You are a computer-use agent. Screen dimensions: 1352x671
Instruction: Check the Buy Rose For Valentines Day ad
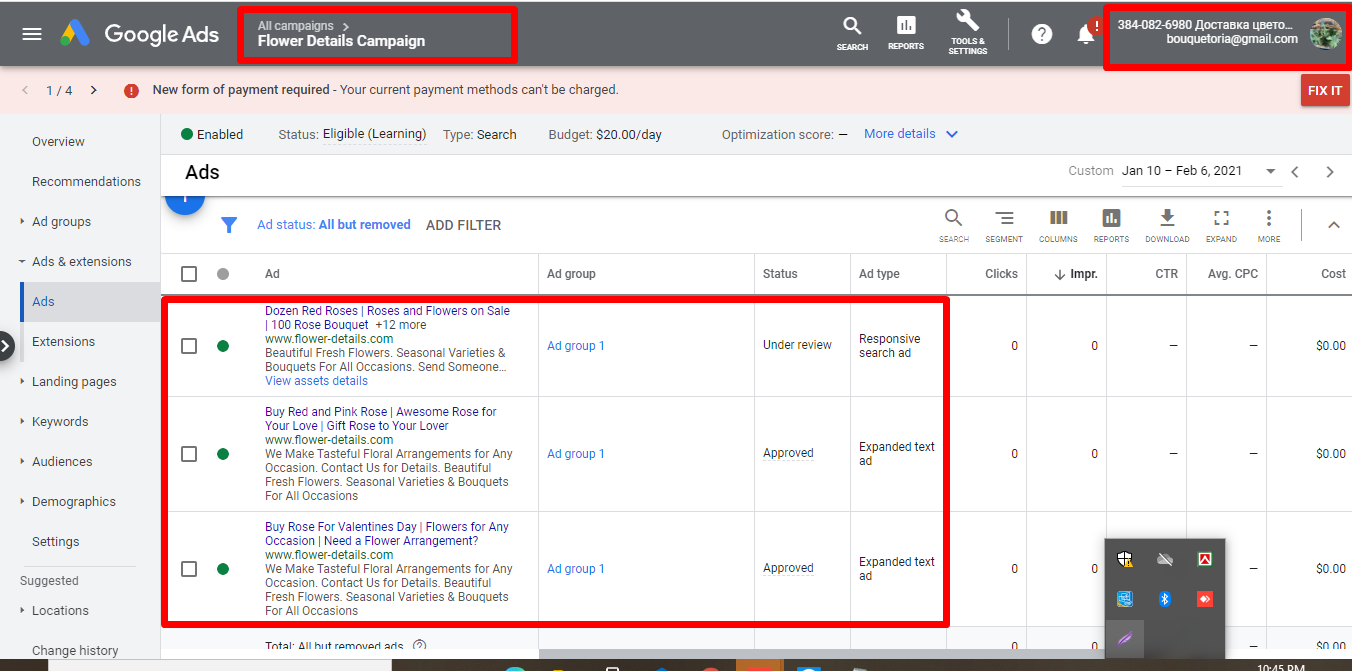click(x=189, y=569)
